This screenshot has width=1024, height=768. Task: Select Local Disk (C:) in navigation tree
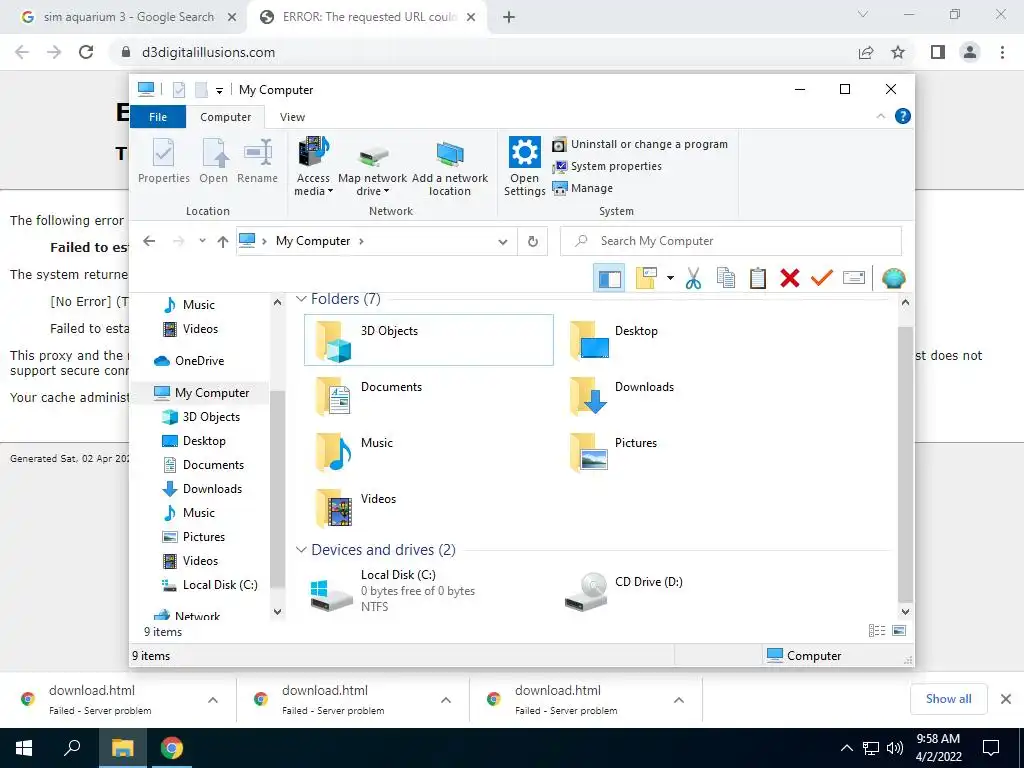tap(210, 585)
